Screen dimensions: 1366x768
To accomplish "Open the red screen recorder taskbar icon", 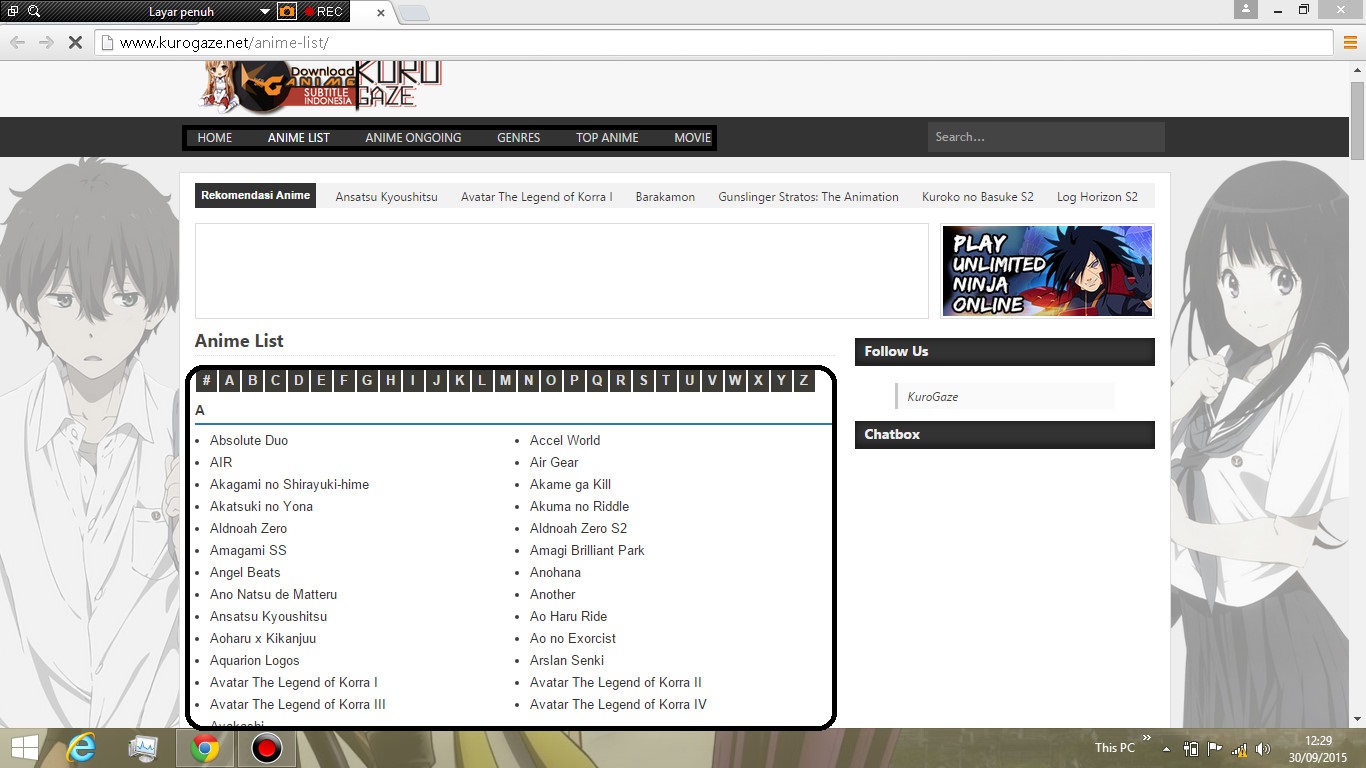I will [266, 748].
